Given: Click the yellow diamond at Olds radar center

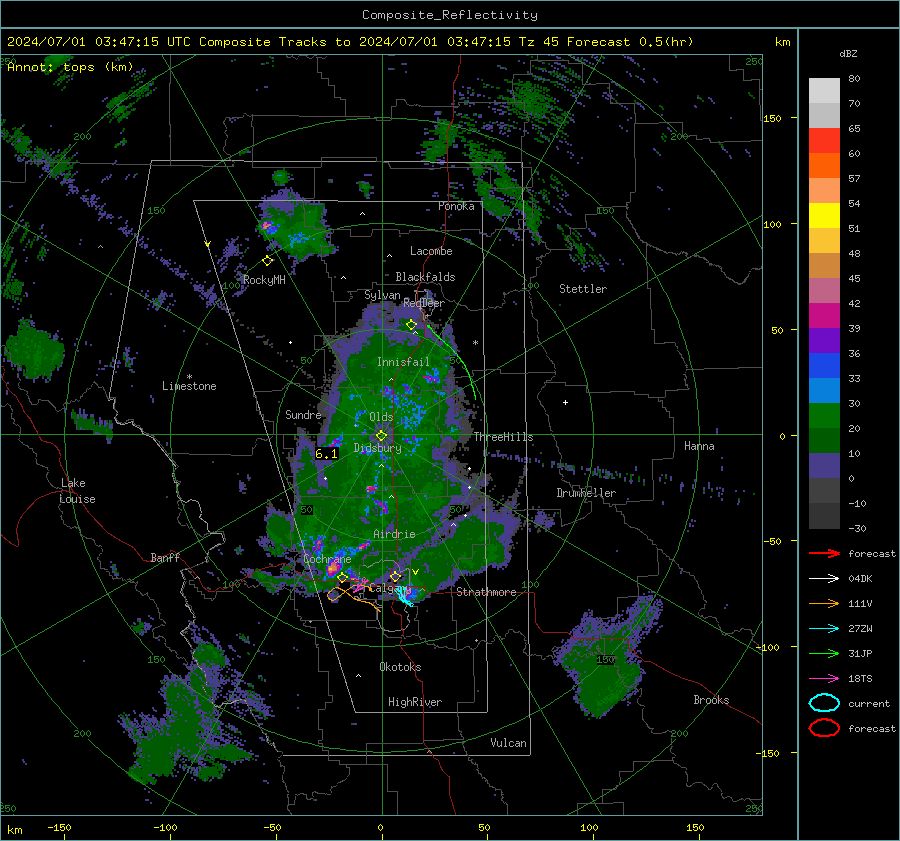Looking at the screenshot, I should [x=381, y=436].
